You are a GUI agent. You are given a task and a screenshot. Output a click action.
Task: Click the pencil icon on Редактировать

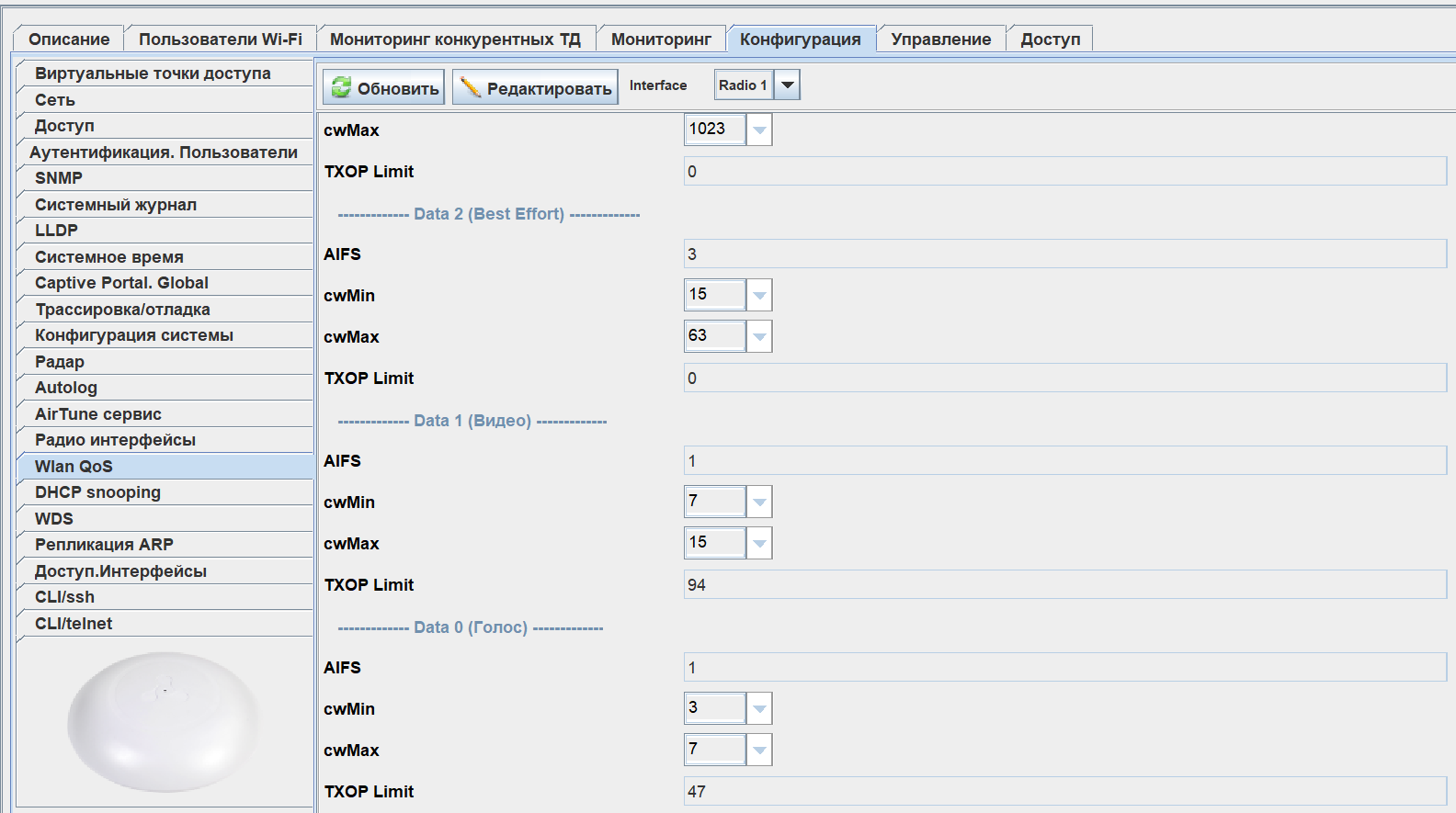click(x=471, y=87)
